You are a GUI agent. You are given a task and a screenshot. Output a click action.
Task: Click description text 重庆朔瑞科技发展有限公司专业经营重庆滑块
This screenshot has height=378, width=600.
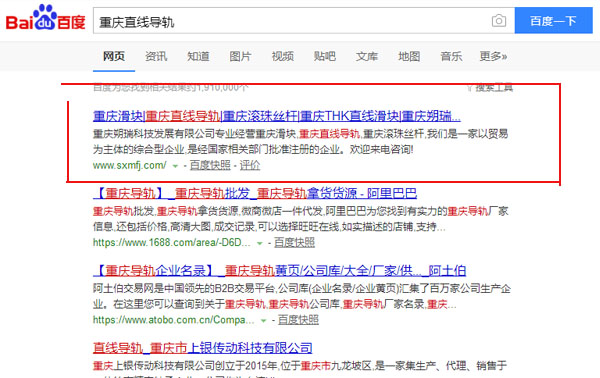(x=194, y=134)
